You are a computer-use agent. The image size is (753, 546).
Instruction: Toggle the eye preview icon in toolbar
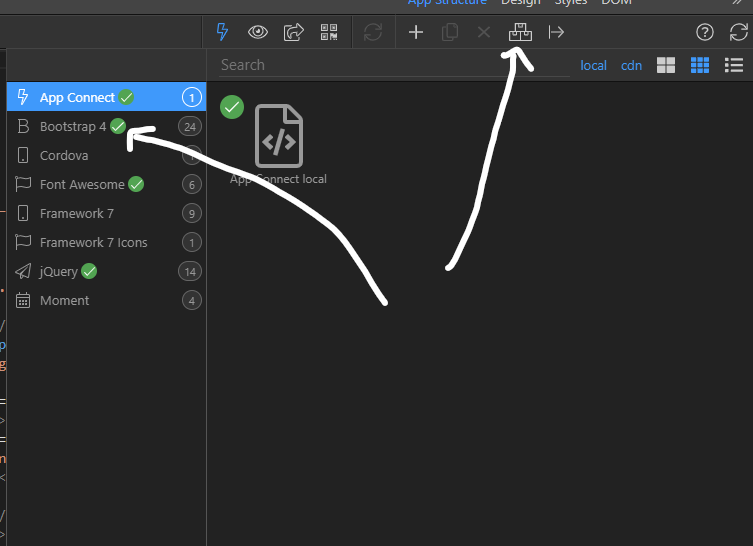click(x=258, y=32)
